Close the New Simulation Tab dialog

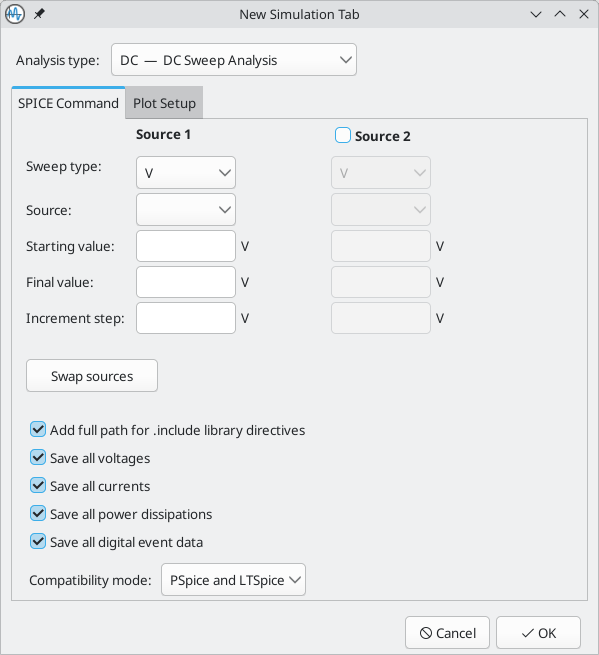pos(584,14)
